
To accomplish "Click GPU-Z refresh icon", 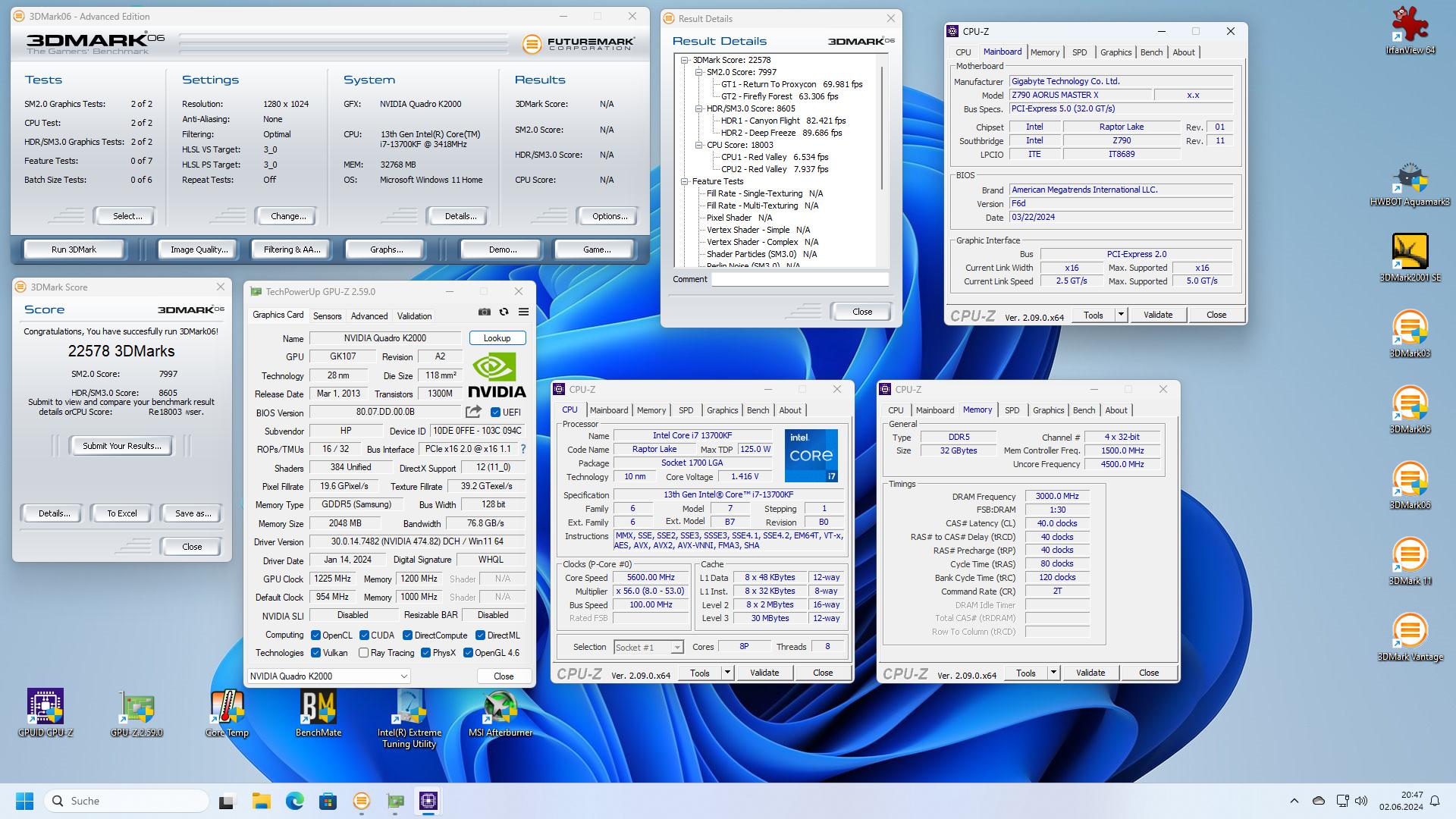I will [x=504, y=312].
